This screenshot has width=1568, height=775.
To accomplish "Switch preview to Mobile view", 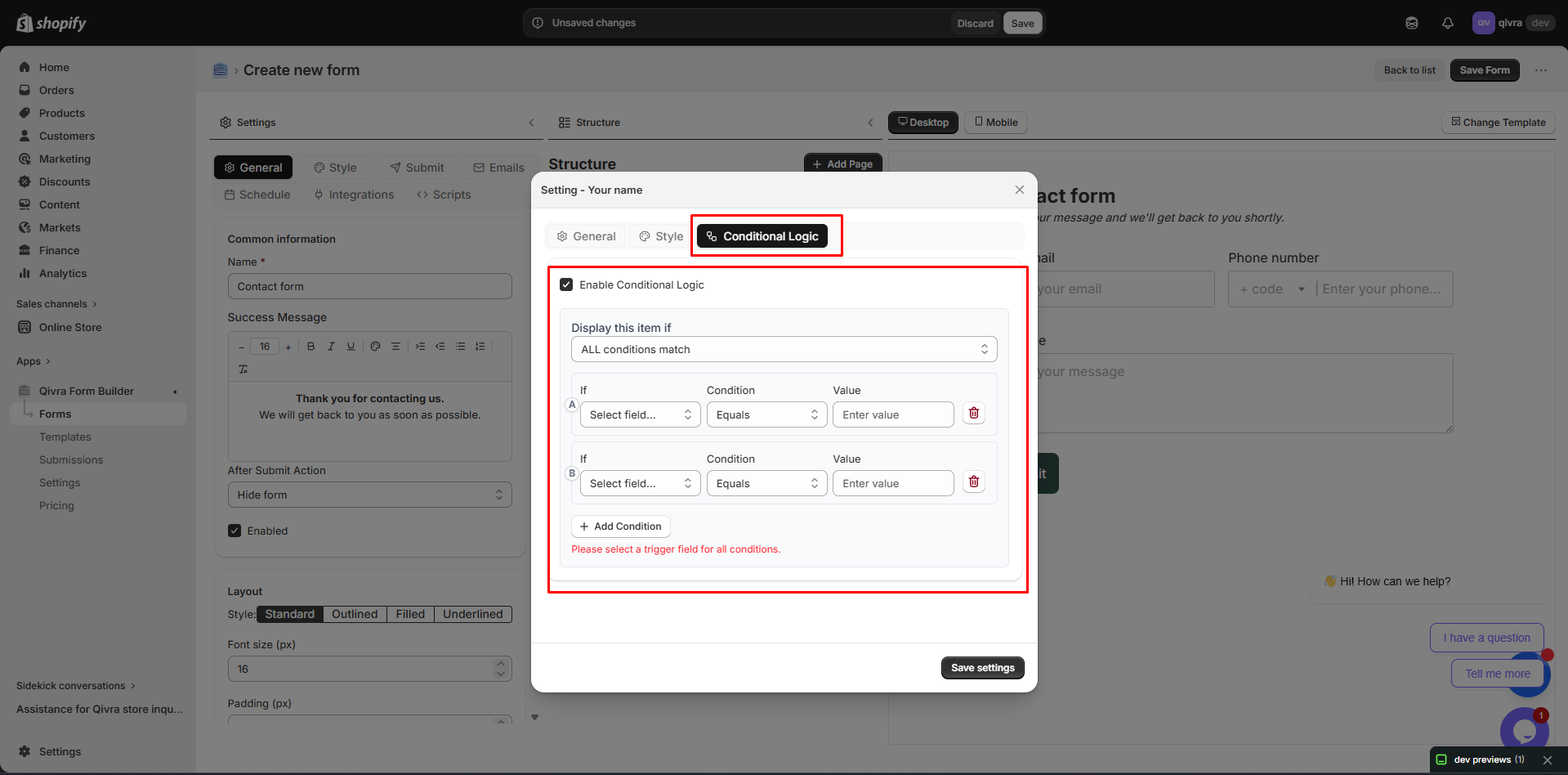I will point(996,123).
